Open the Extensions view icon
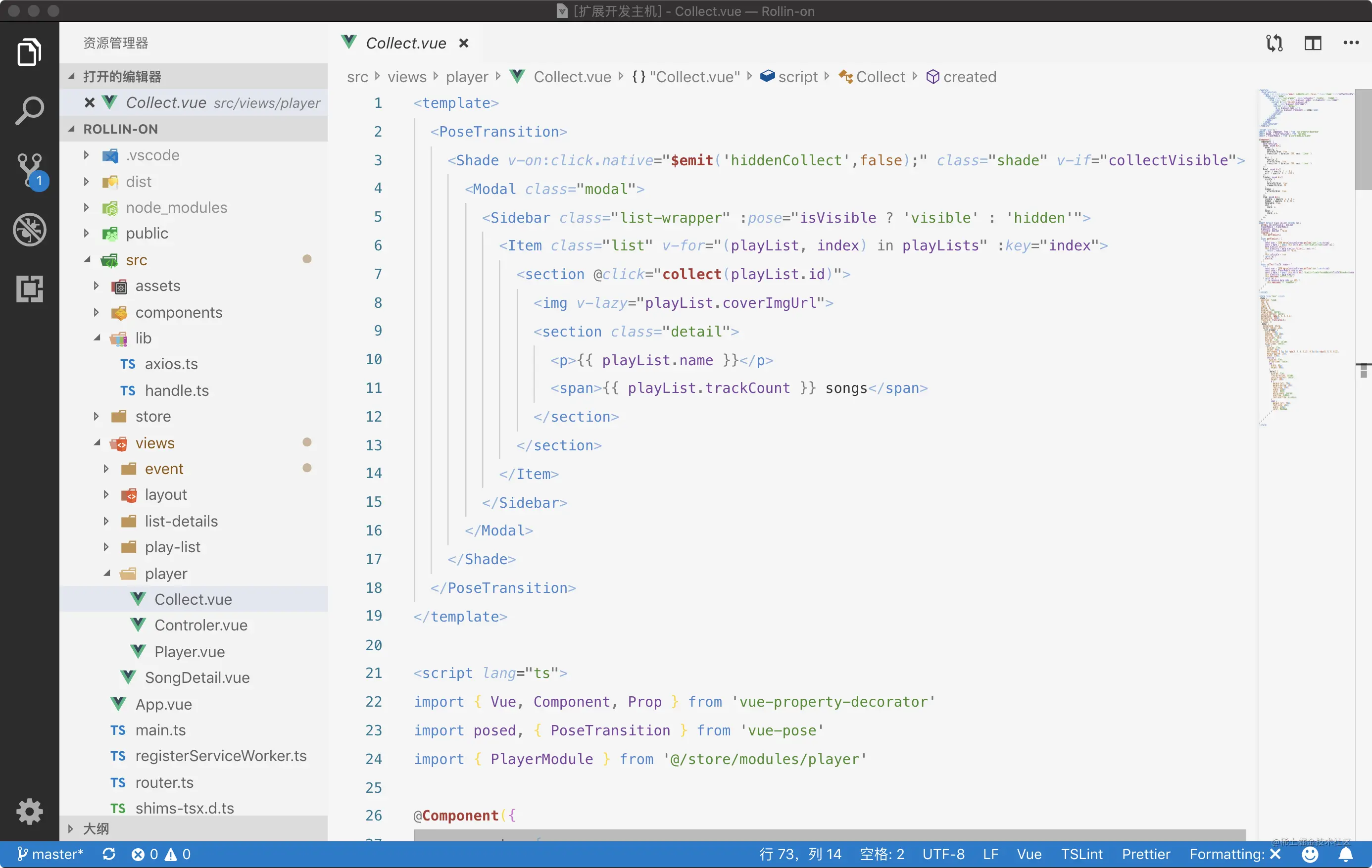The width and height of the screenshot is (1372, 868). point(29,289)
